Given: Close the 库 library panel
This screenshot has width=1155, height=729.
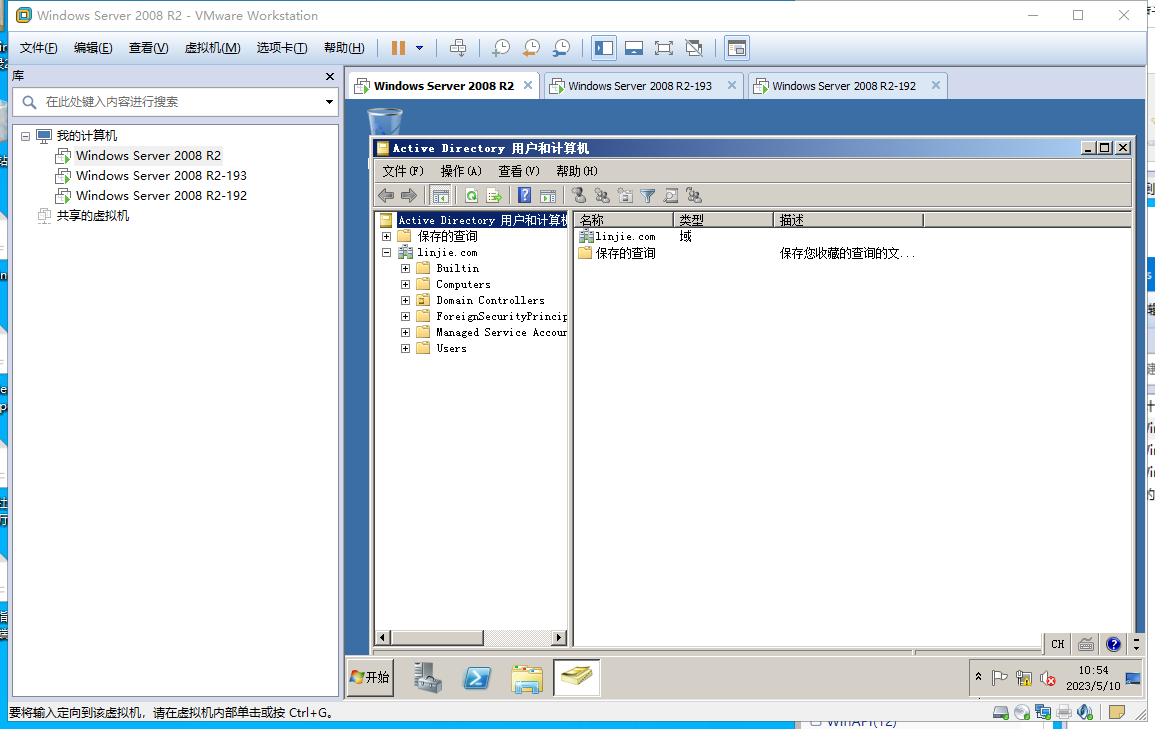Looking at the screenshot, I should click(330, 76).
